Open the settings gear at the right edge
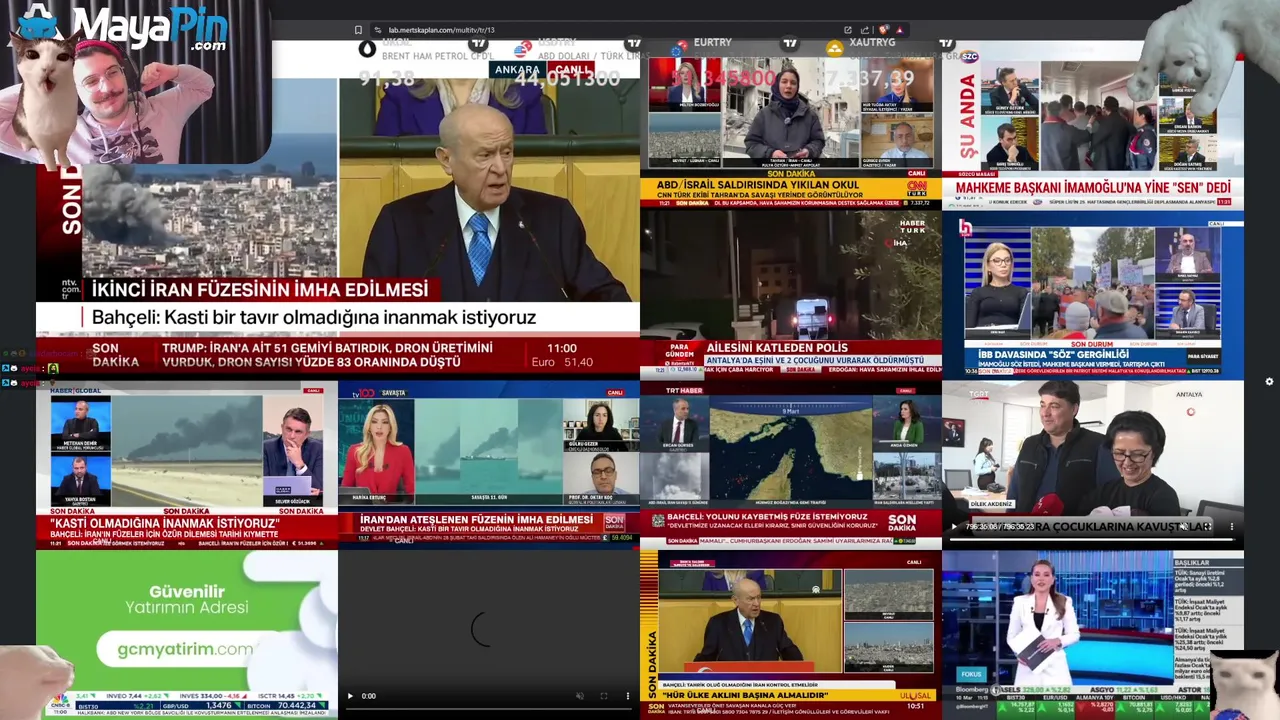1280x720 pixels. tap(1269, 381)
